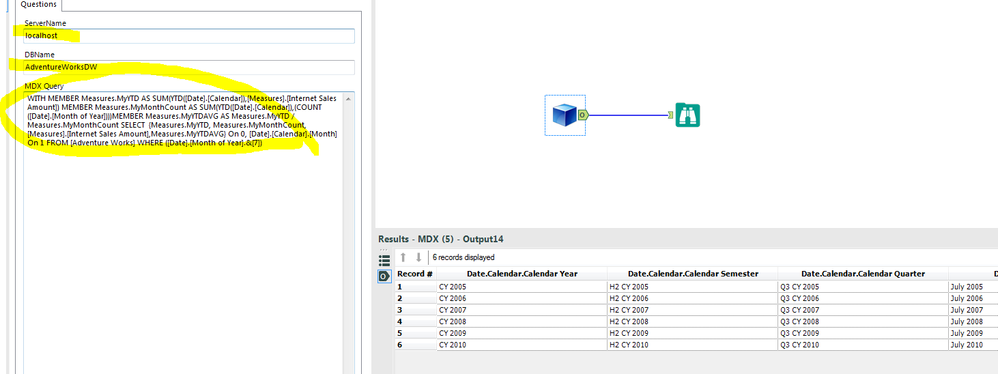Select the Date.Calendar.Calendar Year column header

pos(522,274)
